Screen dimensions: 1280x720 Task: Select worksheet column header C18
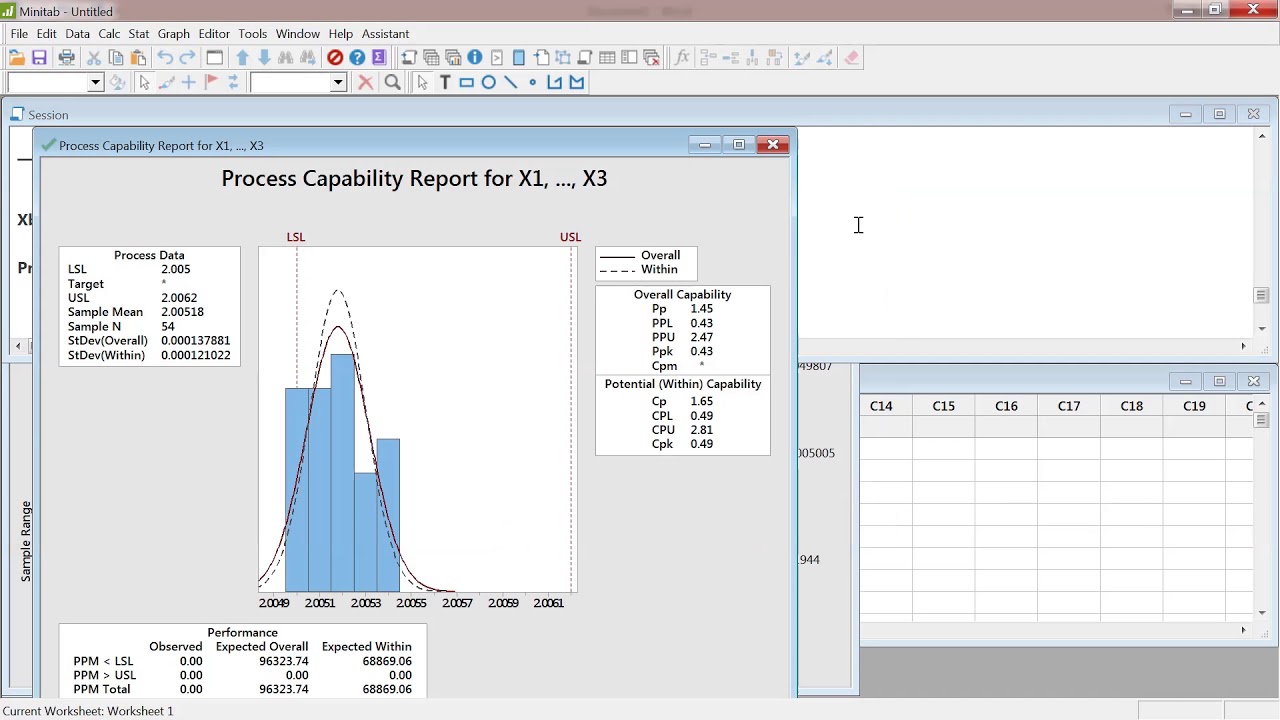[1131, 406]
